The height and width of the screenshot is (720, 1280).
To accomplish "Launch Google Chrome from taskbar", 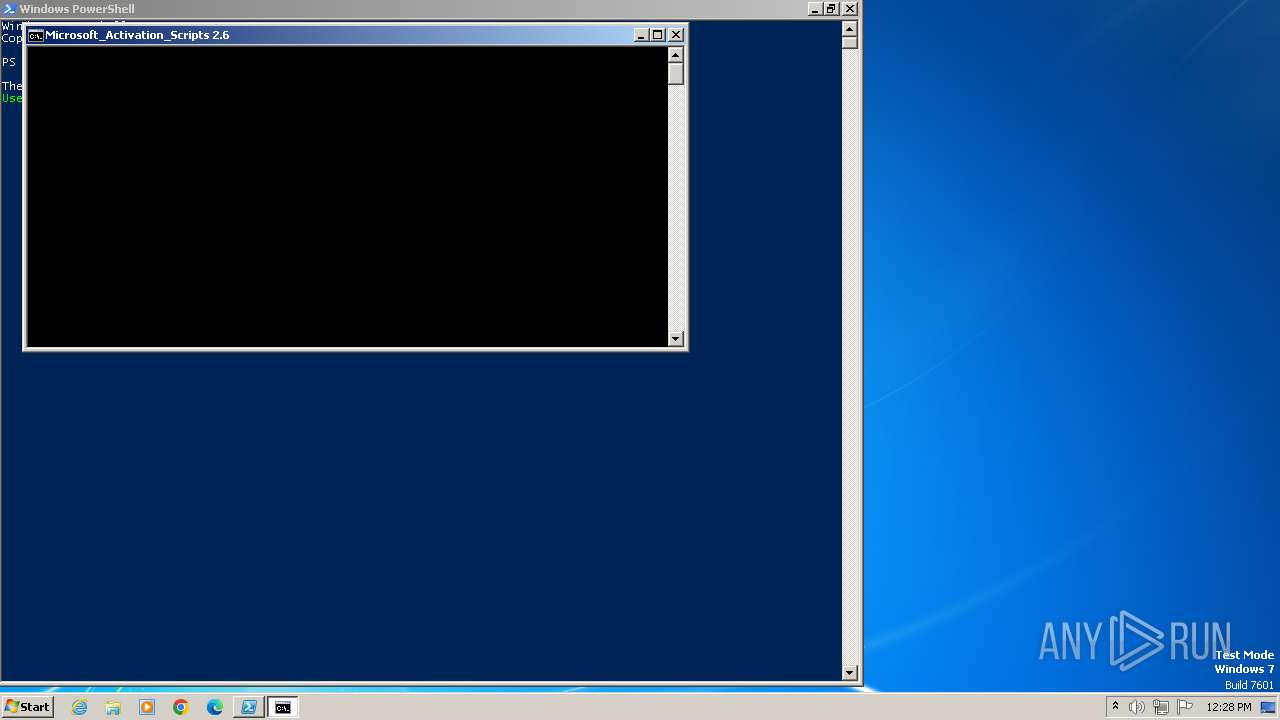I will click(x=181, y=707).
